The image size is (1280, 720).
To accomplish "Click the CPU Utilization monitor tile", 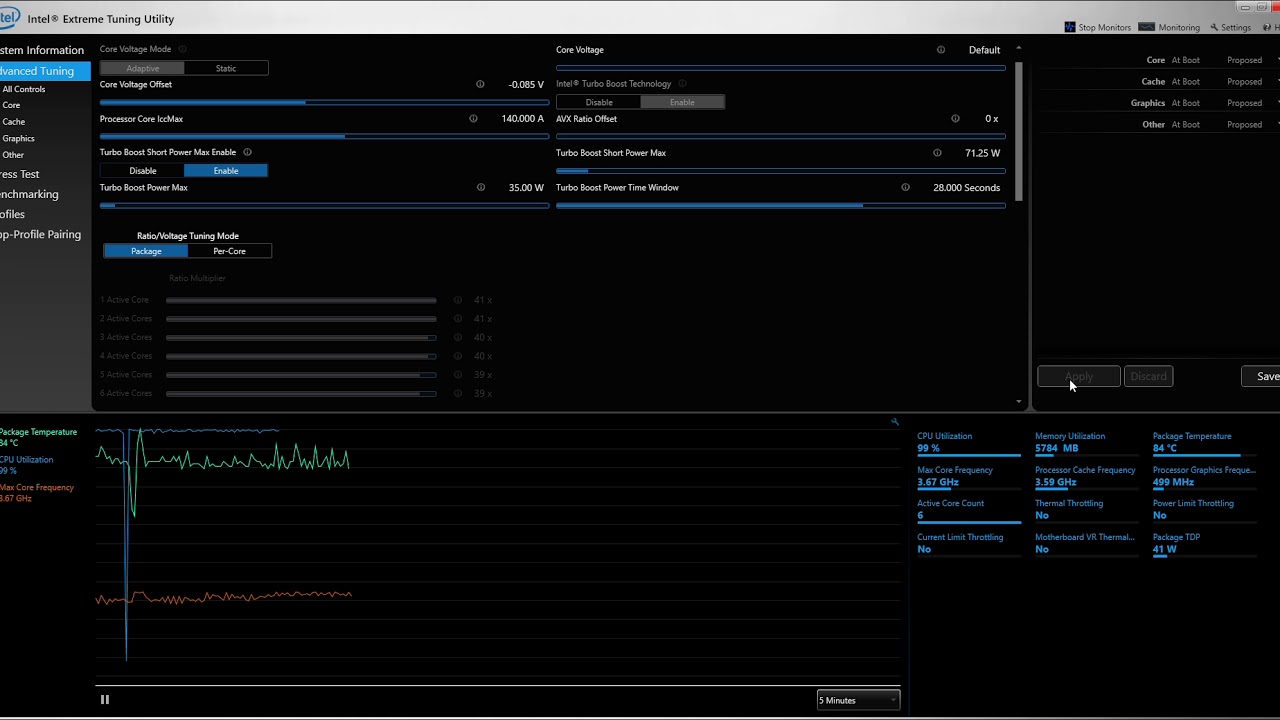I will click(968, 443).
